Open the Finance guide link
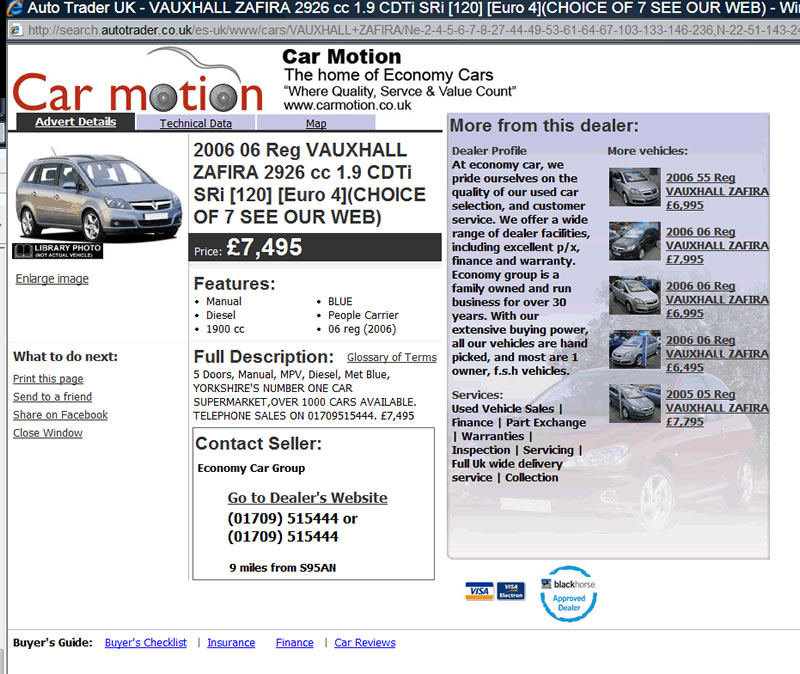Viewport: 800px width, 674px height. pyautogui.click(x=294, y=642)
